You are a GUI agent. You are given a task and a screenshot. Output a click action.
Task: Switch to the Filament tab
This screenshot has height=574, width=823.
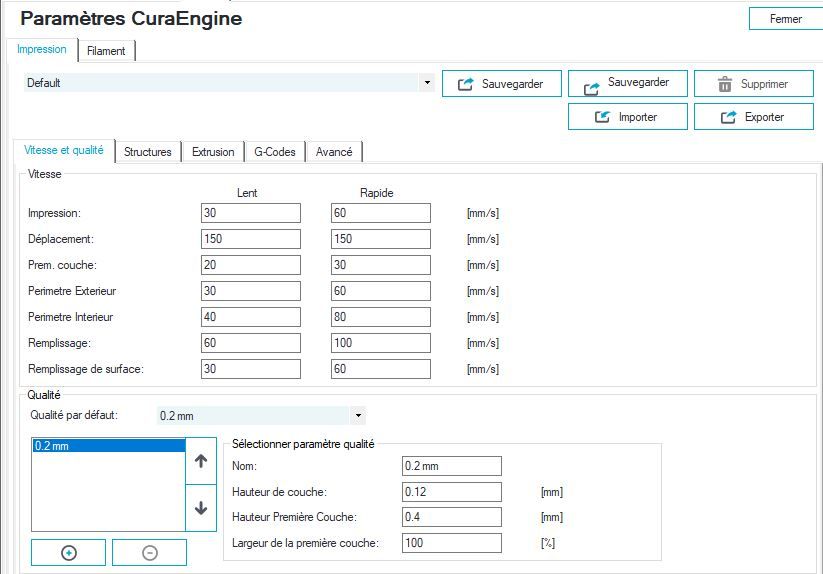pyautogui.click(x=106, y=51)
